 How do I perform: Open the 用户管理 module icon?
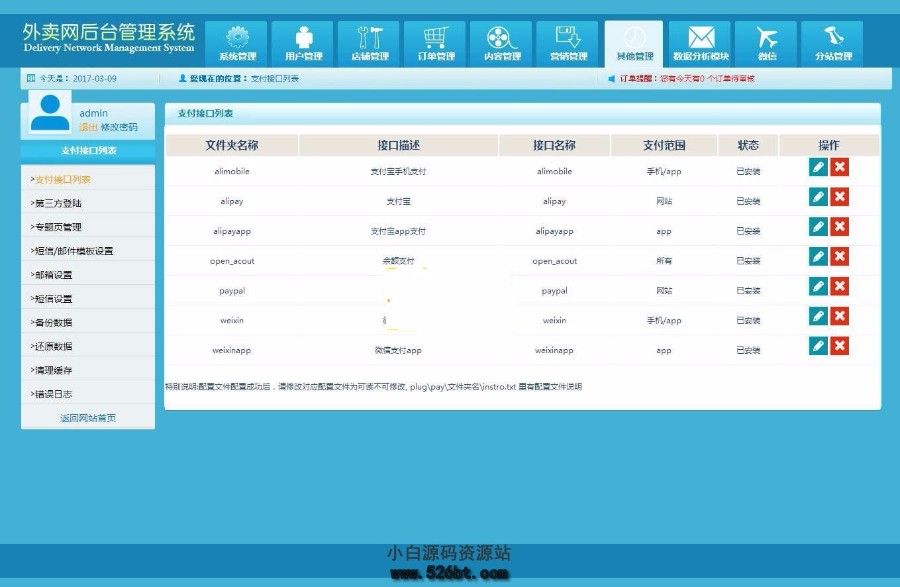point(303,42)
